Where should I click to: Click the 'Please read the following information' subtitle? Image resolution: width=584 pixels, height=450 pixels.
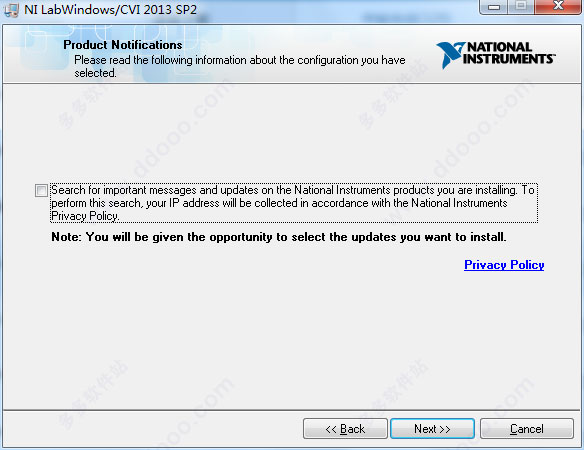pyautogui.click(x=239, y=66)
